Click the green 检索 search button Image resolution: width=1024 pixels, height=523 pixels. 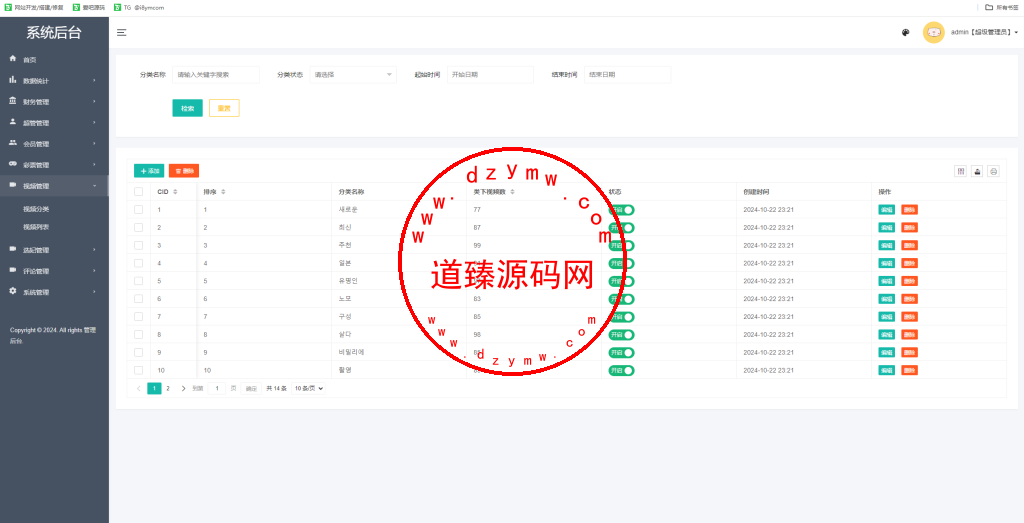coord(187,108)
